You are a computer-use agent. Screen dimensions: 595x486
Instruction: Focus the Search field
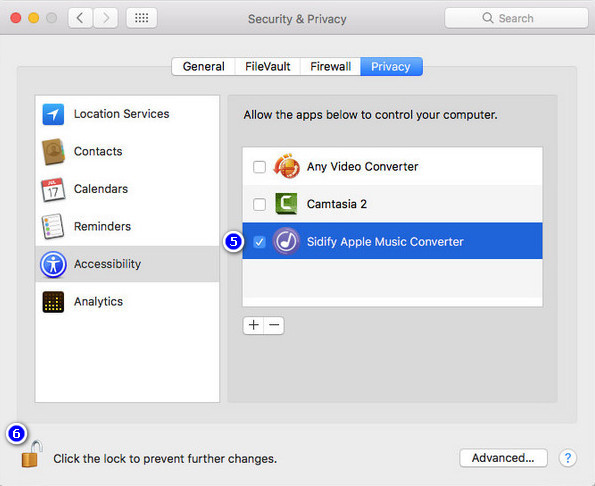516,18
